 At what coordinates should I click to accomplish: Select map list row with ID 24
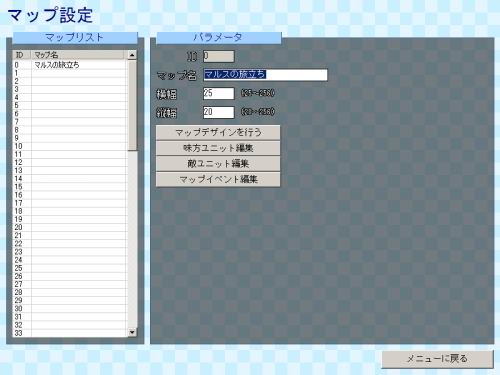[x=70, y=260]
